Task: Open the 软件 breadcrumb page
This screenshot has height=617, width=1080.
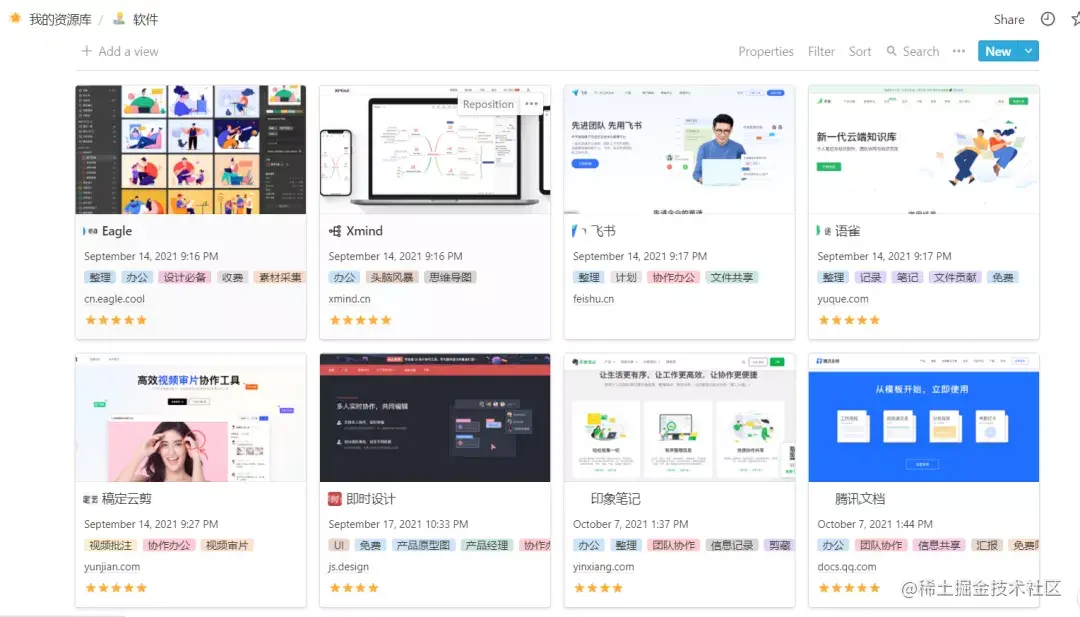Action: click(145, 19)
